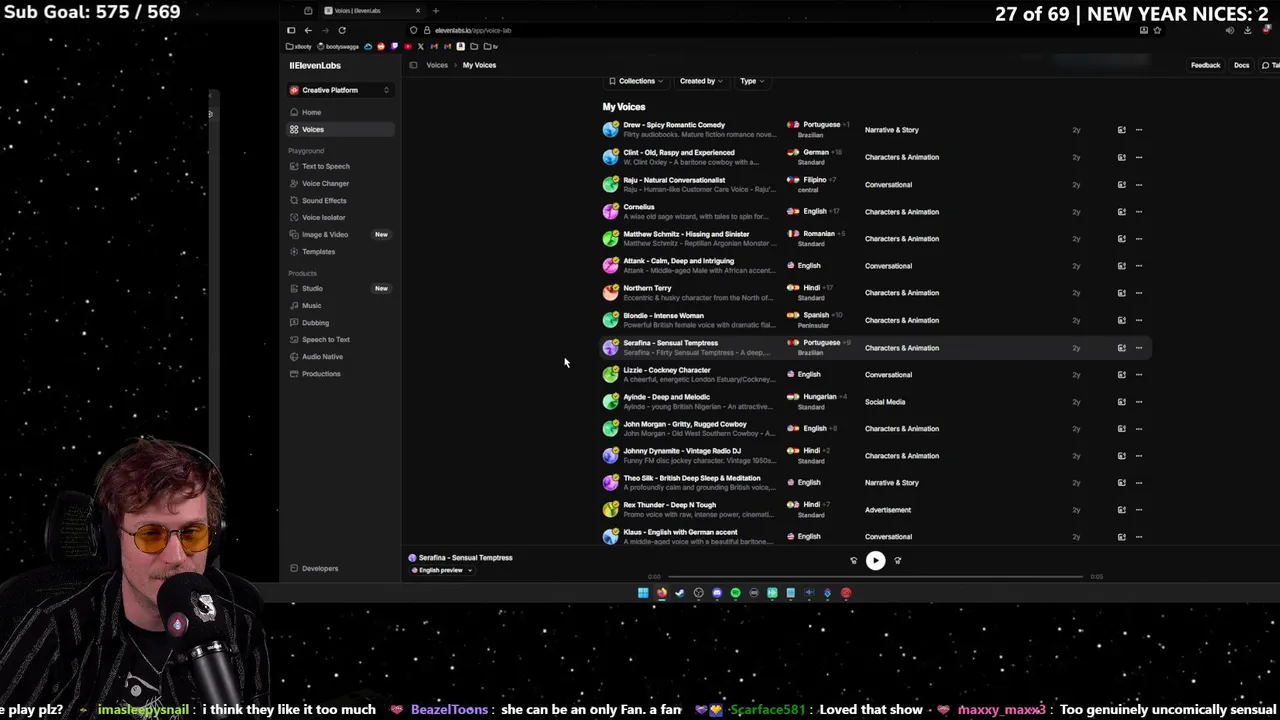This screenshot has height=720, width=1280.
Task: Open Studio product
Action: tap(312, 288)
